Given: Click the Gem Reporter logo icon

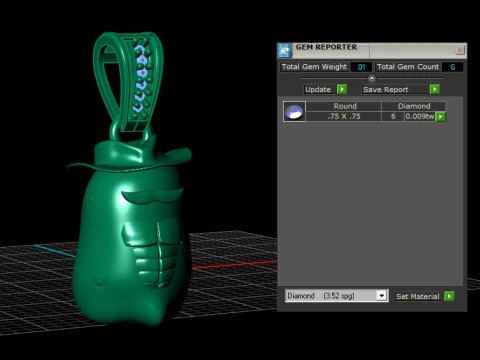Looking at the screenshot, I should pyautogui.click(x=284, y=50).
